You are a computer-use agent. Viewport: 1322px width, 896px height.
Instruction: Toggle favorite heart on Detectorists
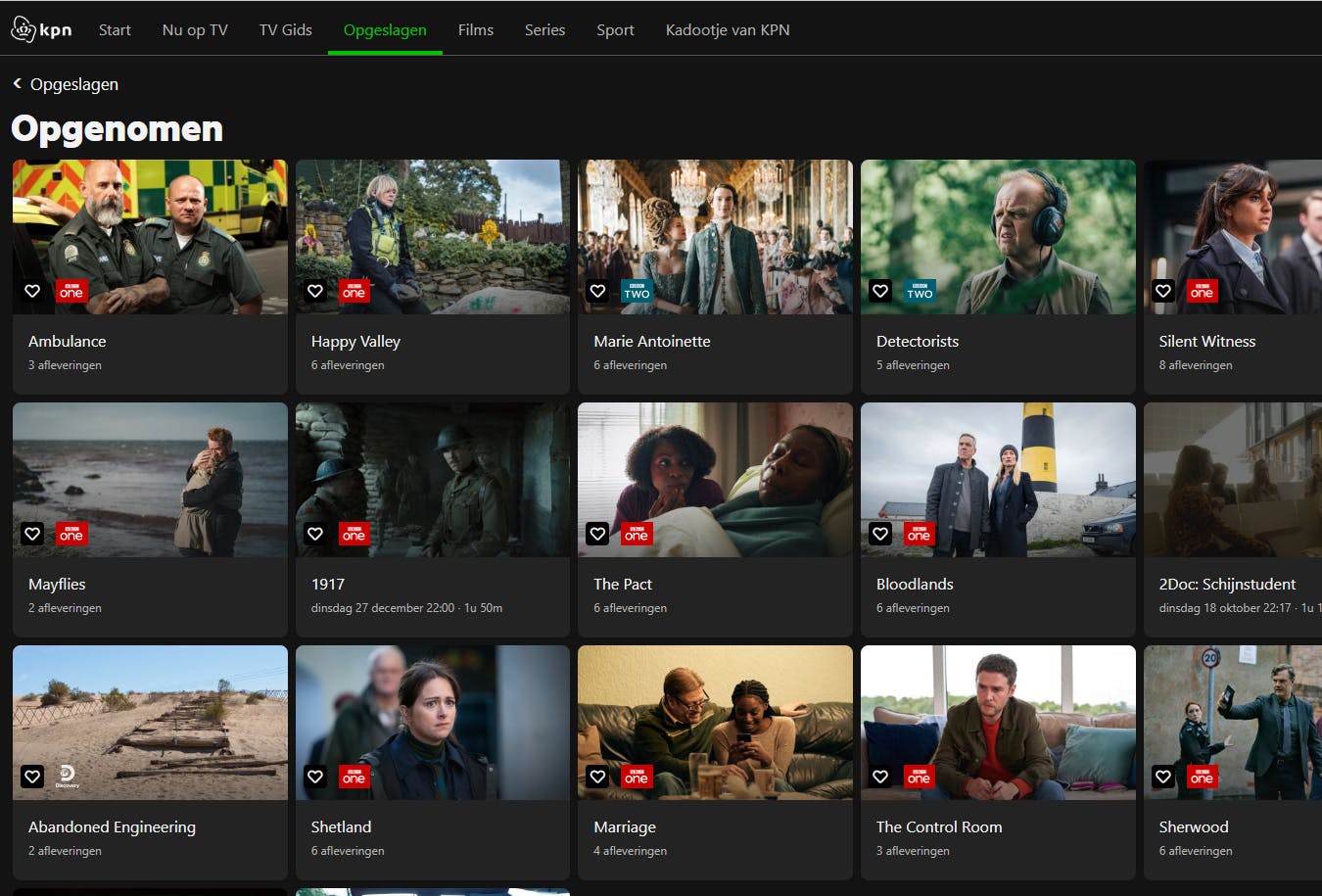point(880,291)
